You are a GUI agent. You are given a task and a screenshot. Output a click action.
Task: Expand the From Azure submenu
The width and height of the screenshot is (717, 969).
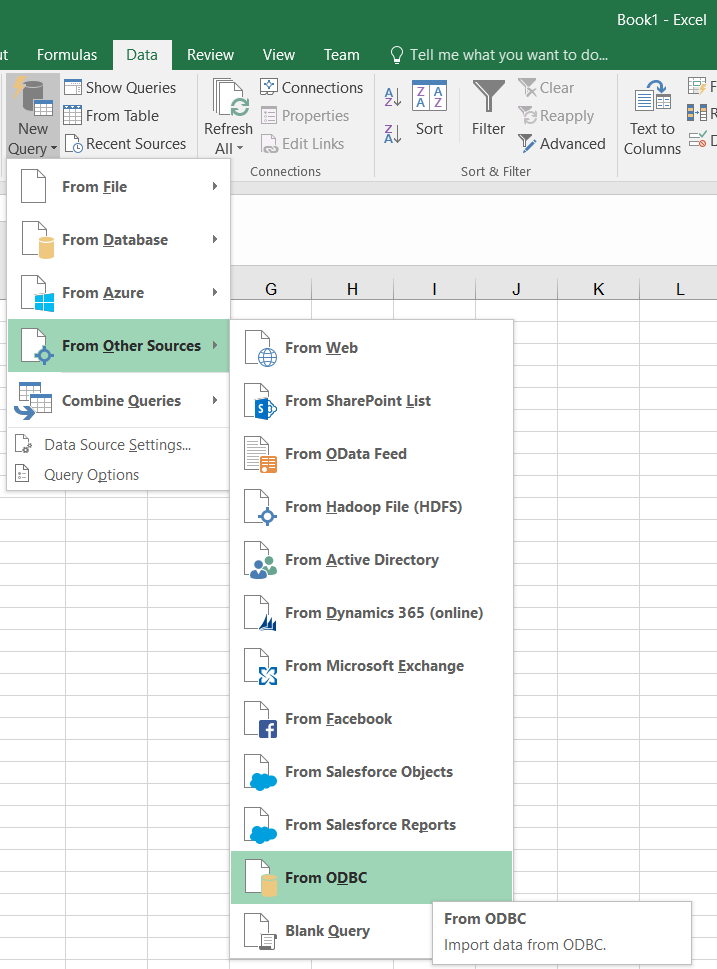point(119,293)
